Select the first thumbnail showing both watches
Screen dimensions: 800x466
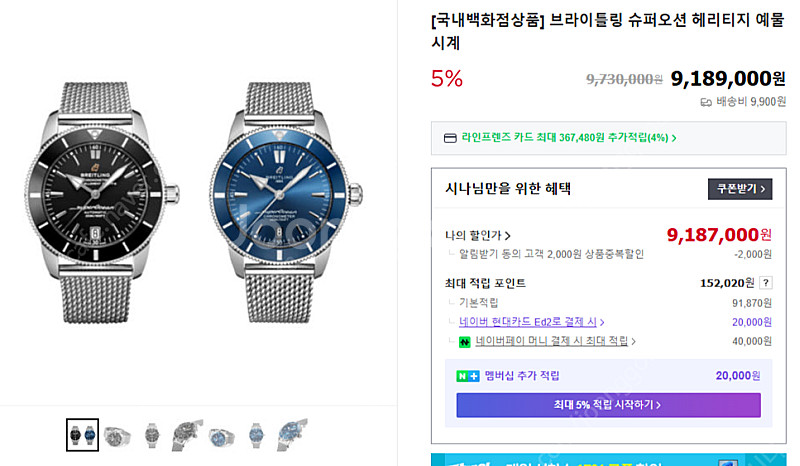tap(82, 435)
